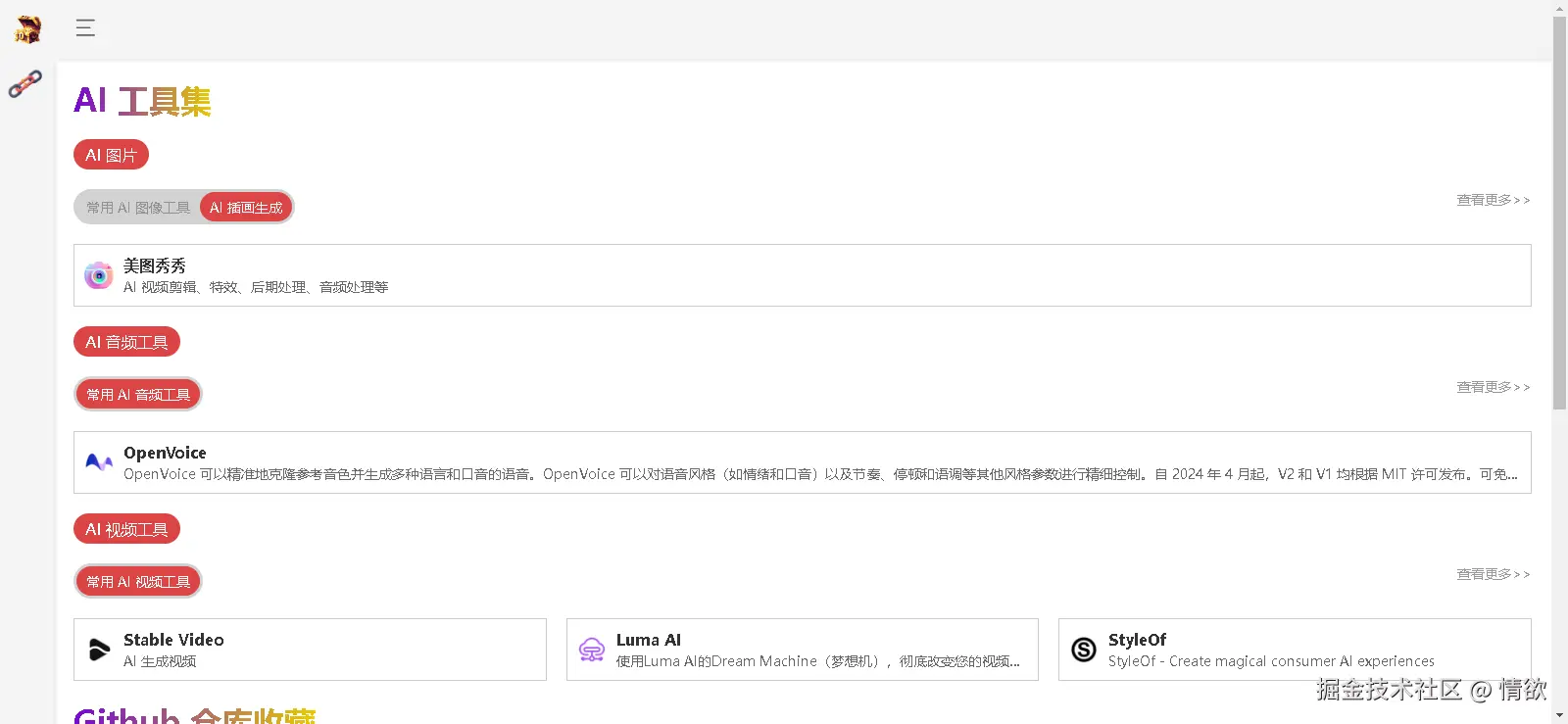
Task: Click the OpenVoice description text
Action: tap(820, 474)
